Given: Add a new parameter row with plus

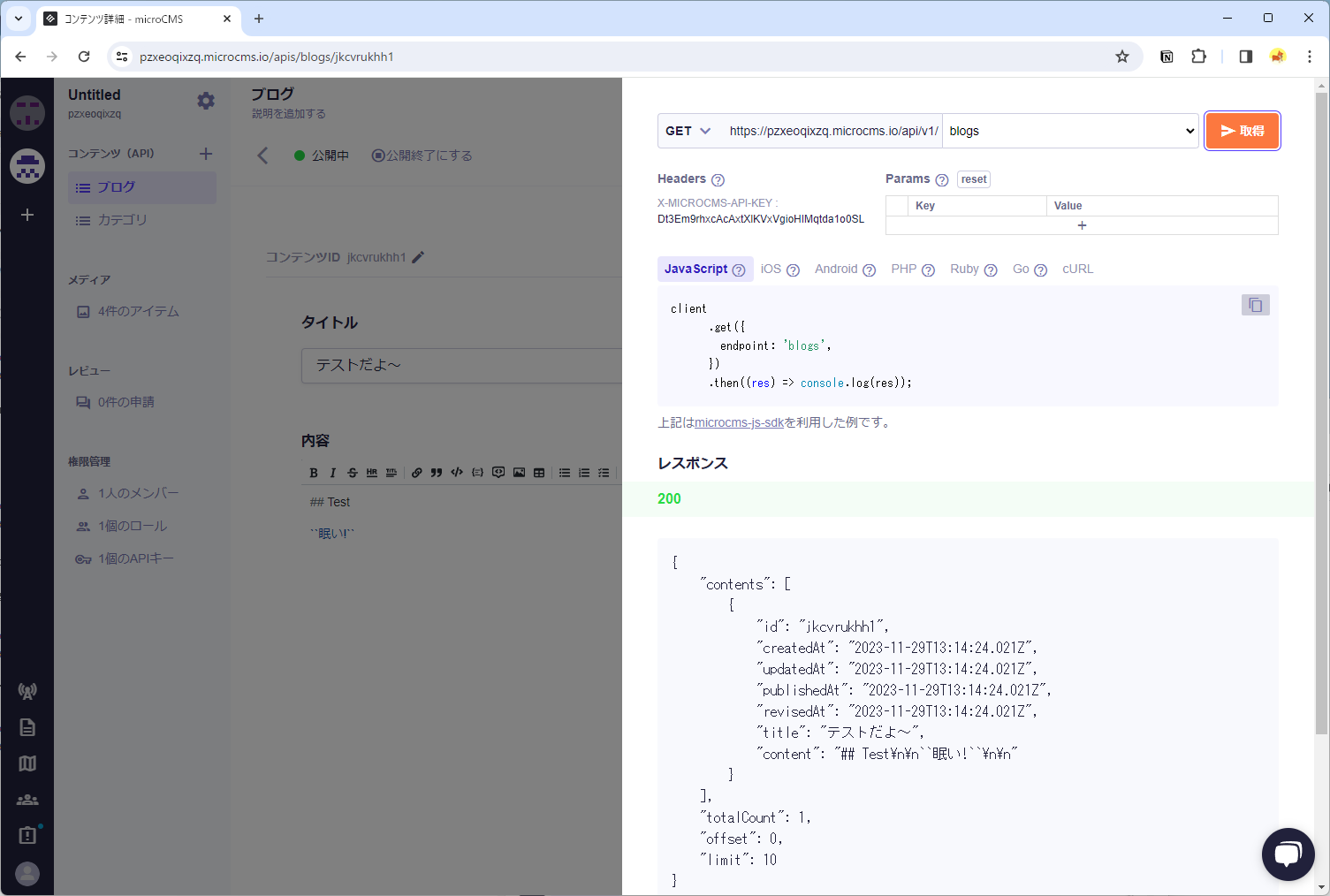Looking at the screenshot, I should click(x=1082, y=225).
